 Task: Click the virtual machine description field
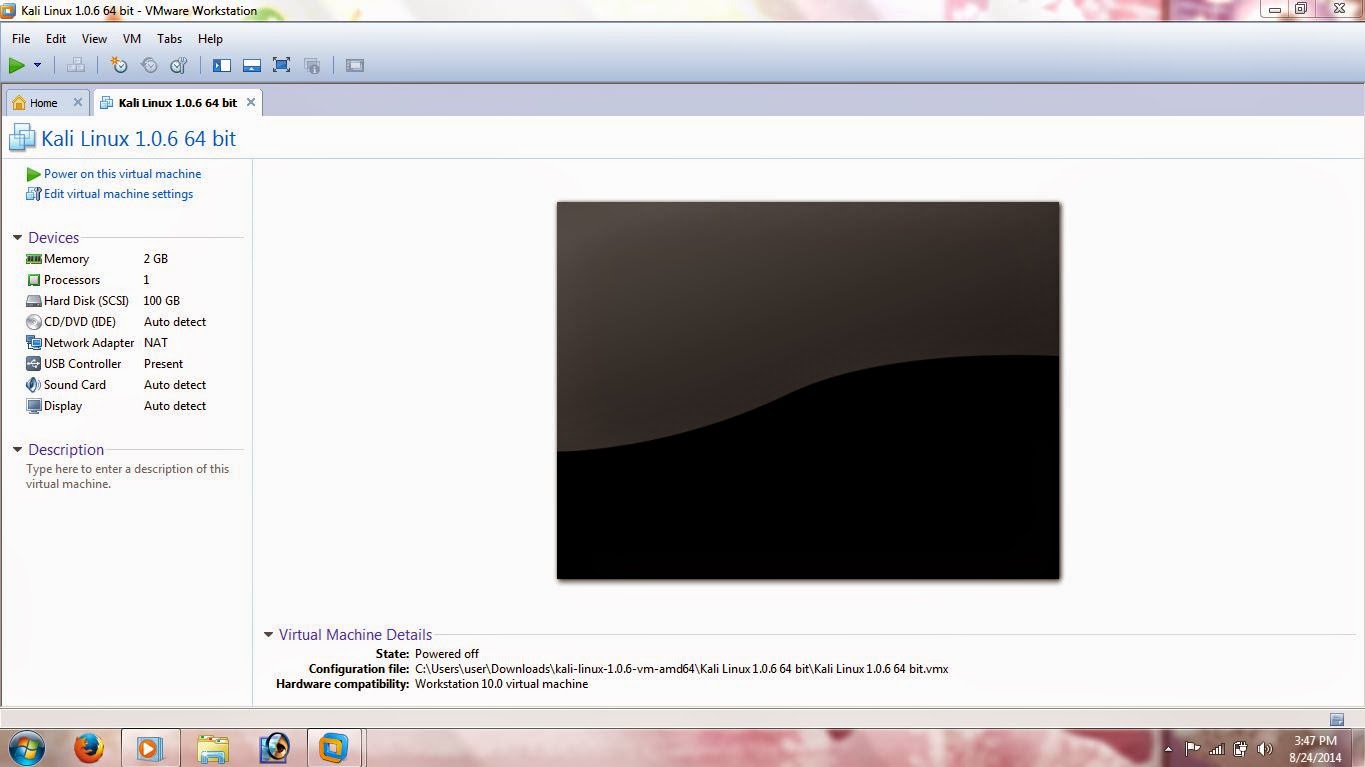point(127,475)
